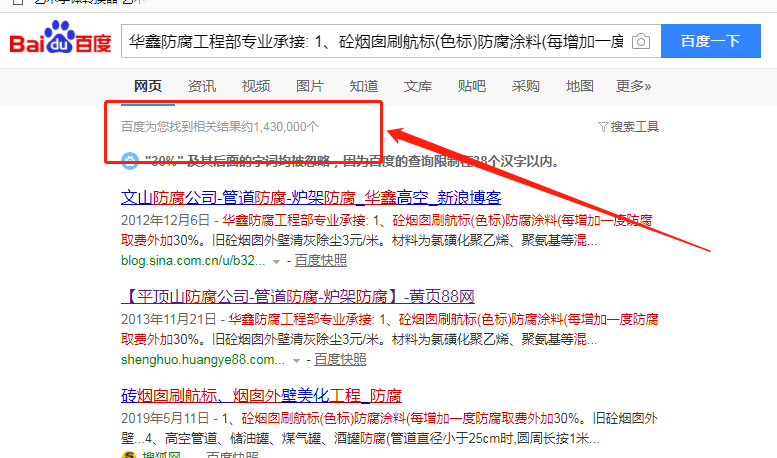777x458 pixels.
Task: Click the funnel icon beside 搜索工具
Action: point(603,127)
